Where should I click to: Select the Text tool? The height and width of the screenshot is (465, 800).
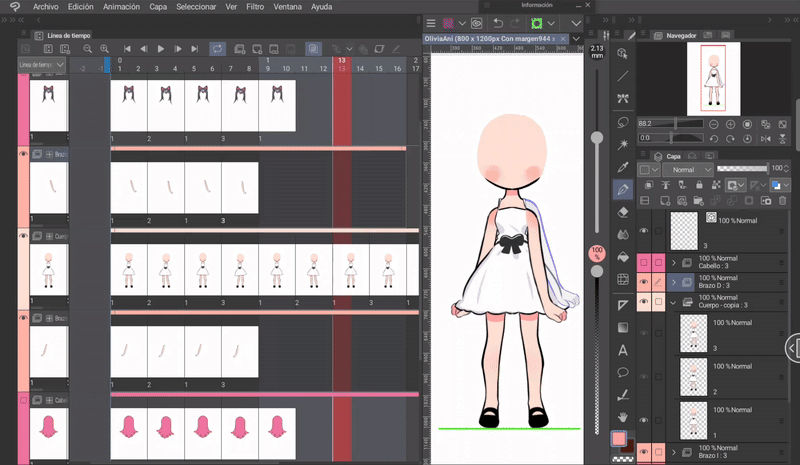[x=623, y=349]
